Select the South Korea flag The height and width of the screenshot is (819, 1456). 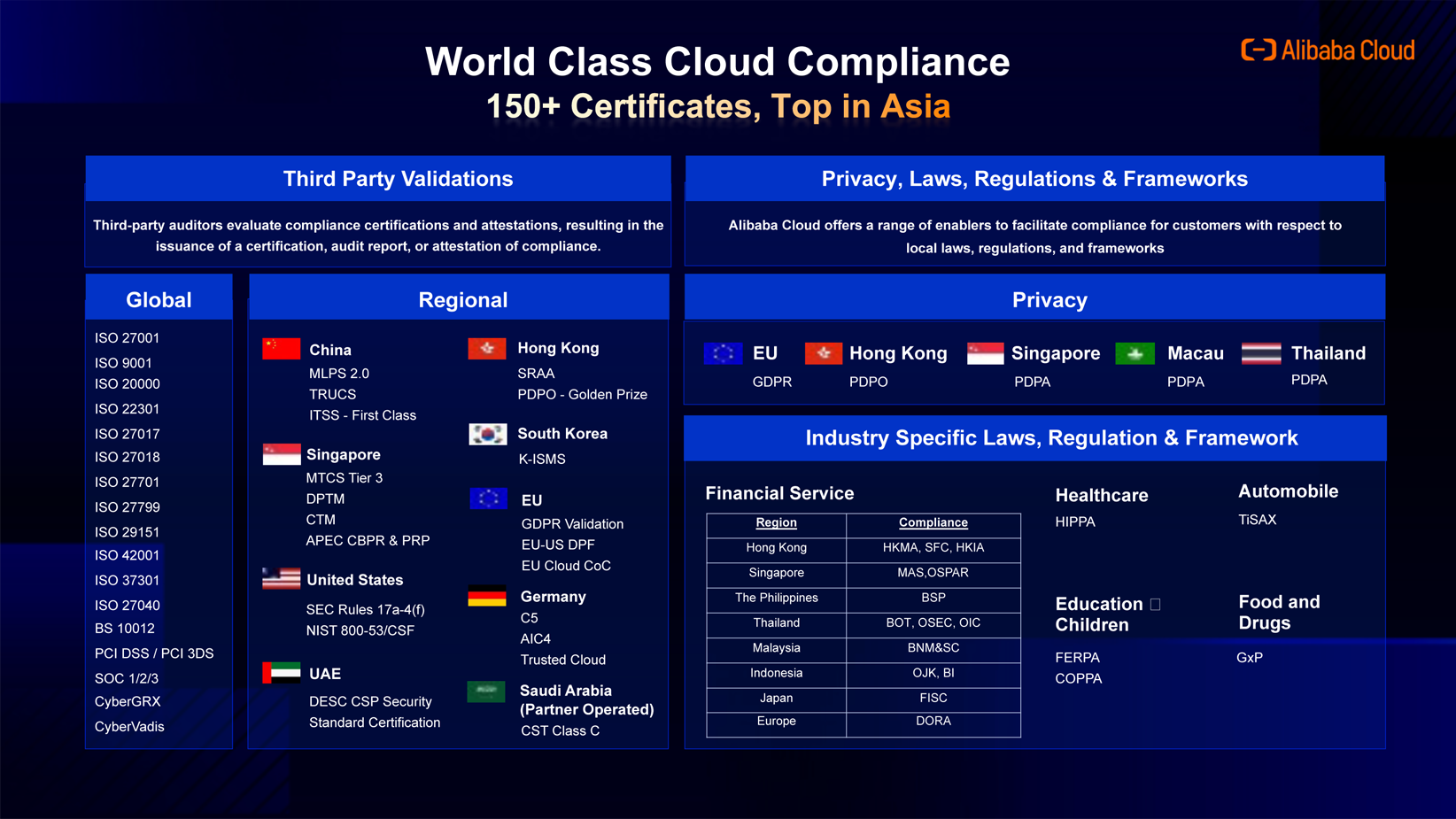tap(487, 434)
